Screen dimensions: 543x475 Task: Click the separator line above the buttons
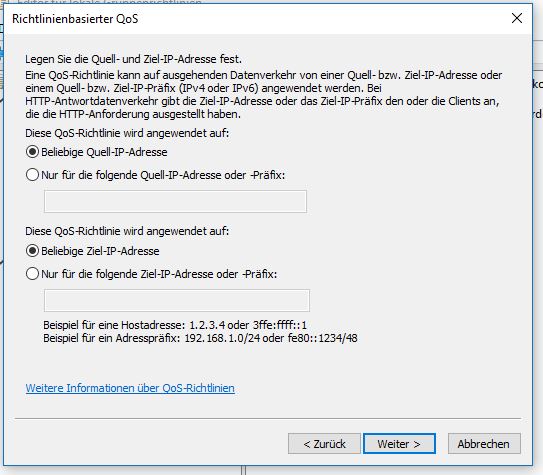[x=268, y=418]
